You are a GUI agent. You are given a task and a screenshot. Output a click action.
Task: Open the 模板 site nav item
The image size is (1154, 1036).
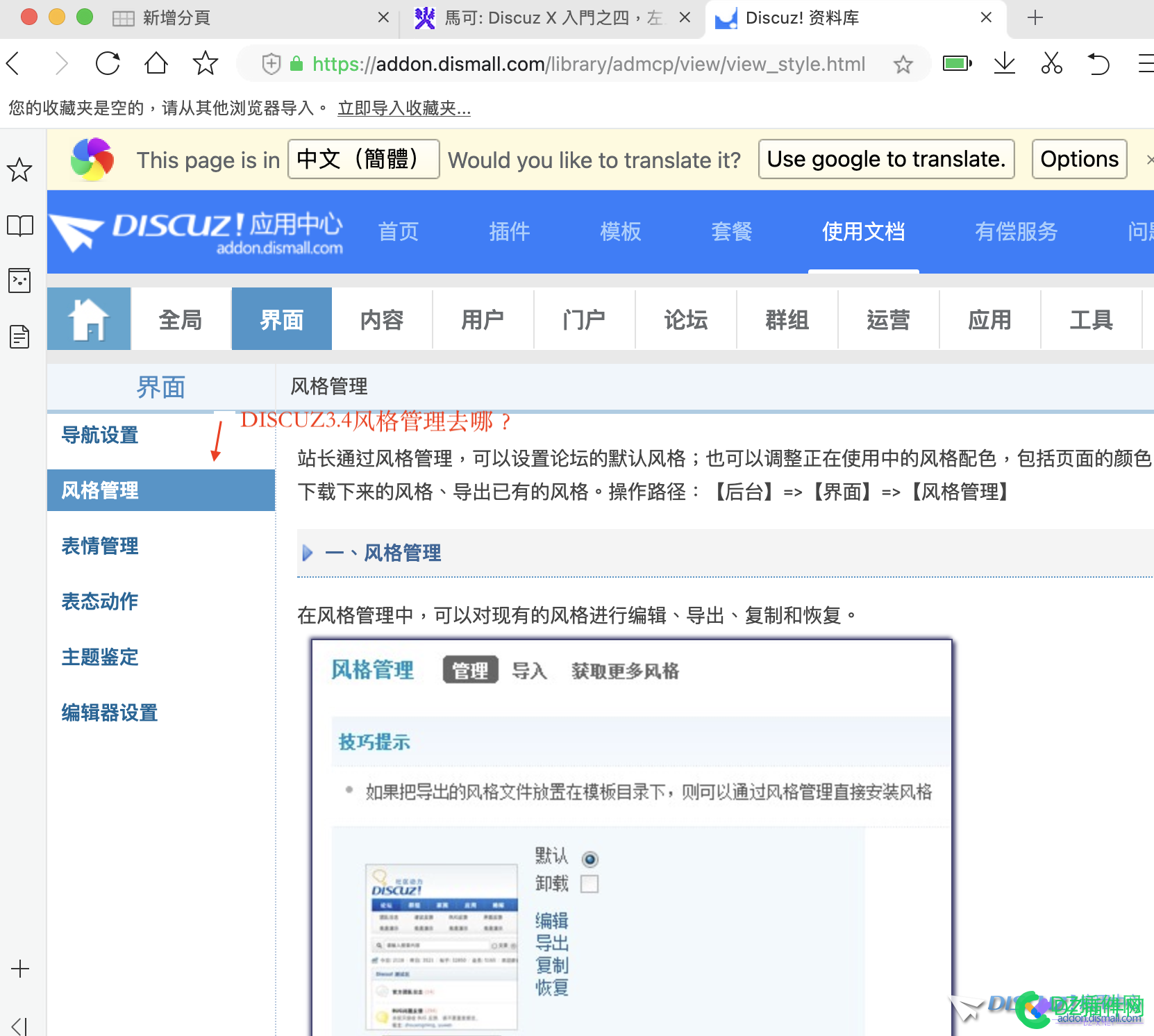point(621,231)
